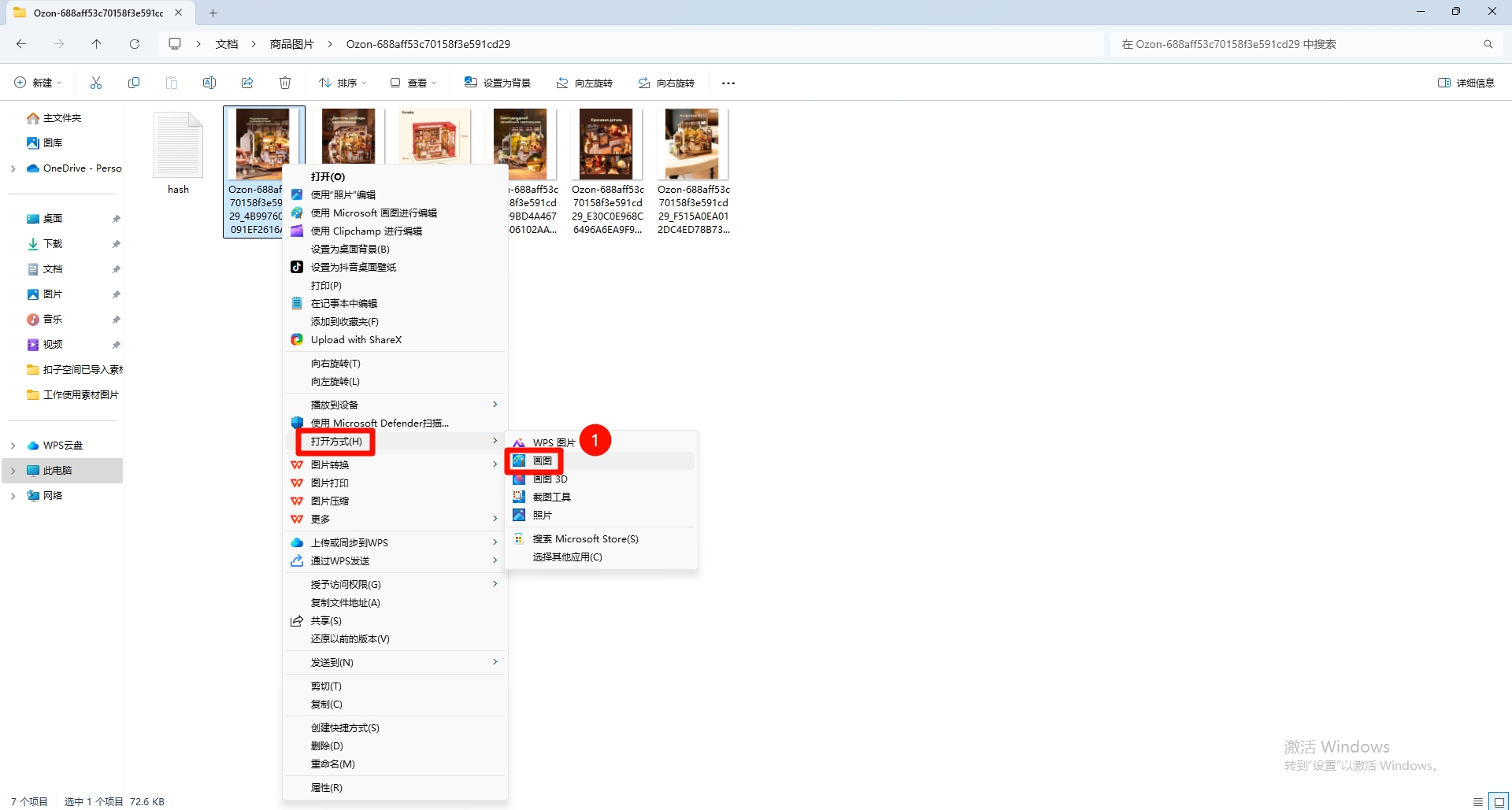
Task: Click Upload with ShareX menu entry
Action: tap(356, 340)
